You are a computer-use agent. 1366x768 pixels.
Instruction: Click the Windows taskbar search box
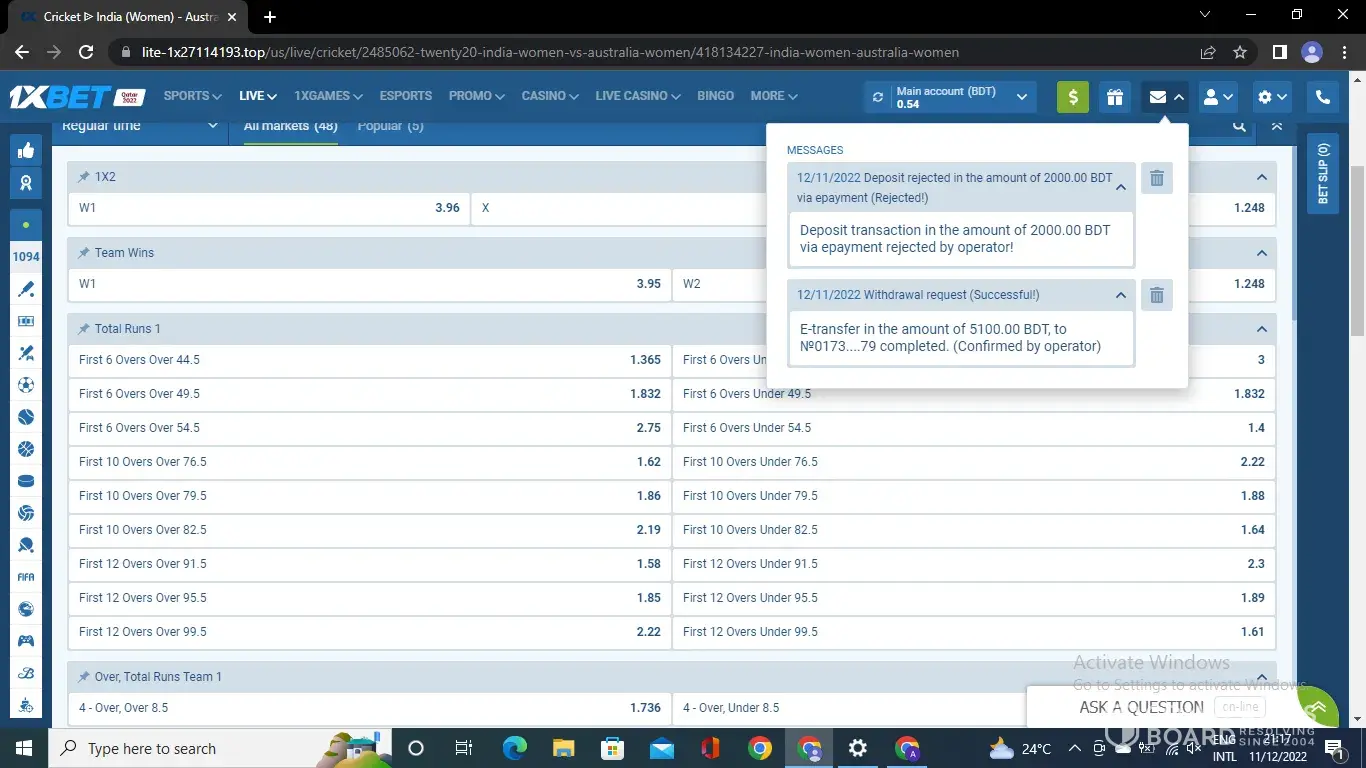(x=190, y=748)
